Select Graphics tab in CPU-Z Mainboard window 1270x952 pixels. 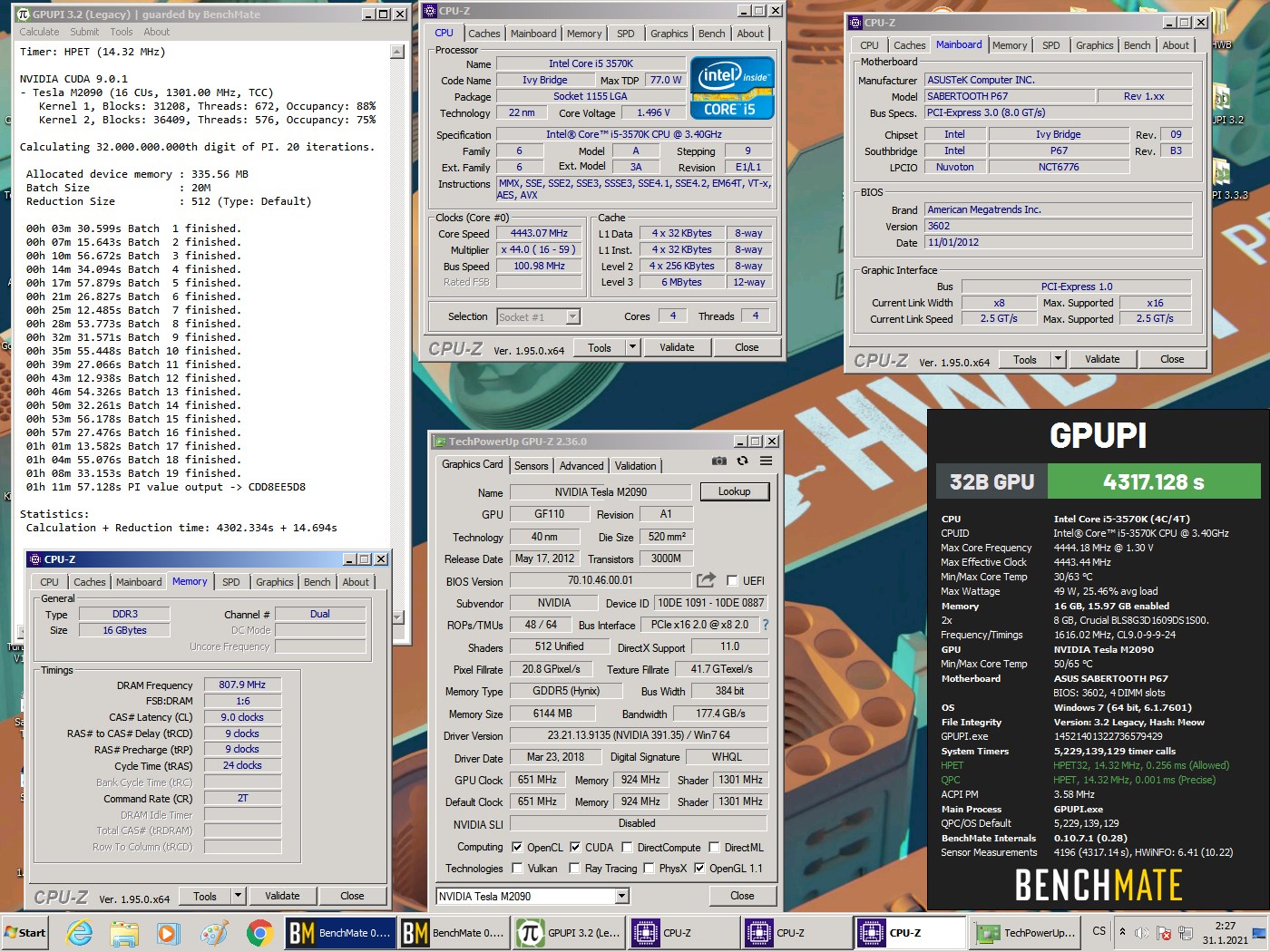[1095, 45]
